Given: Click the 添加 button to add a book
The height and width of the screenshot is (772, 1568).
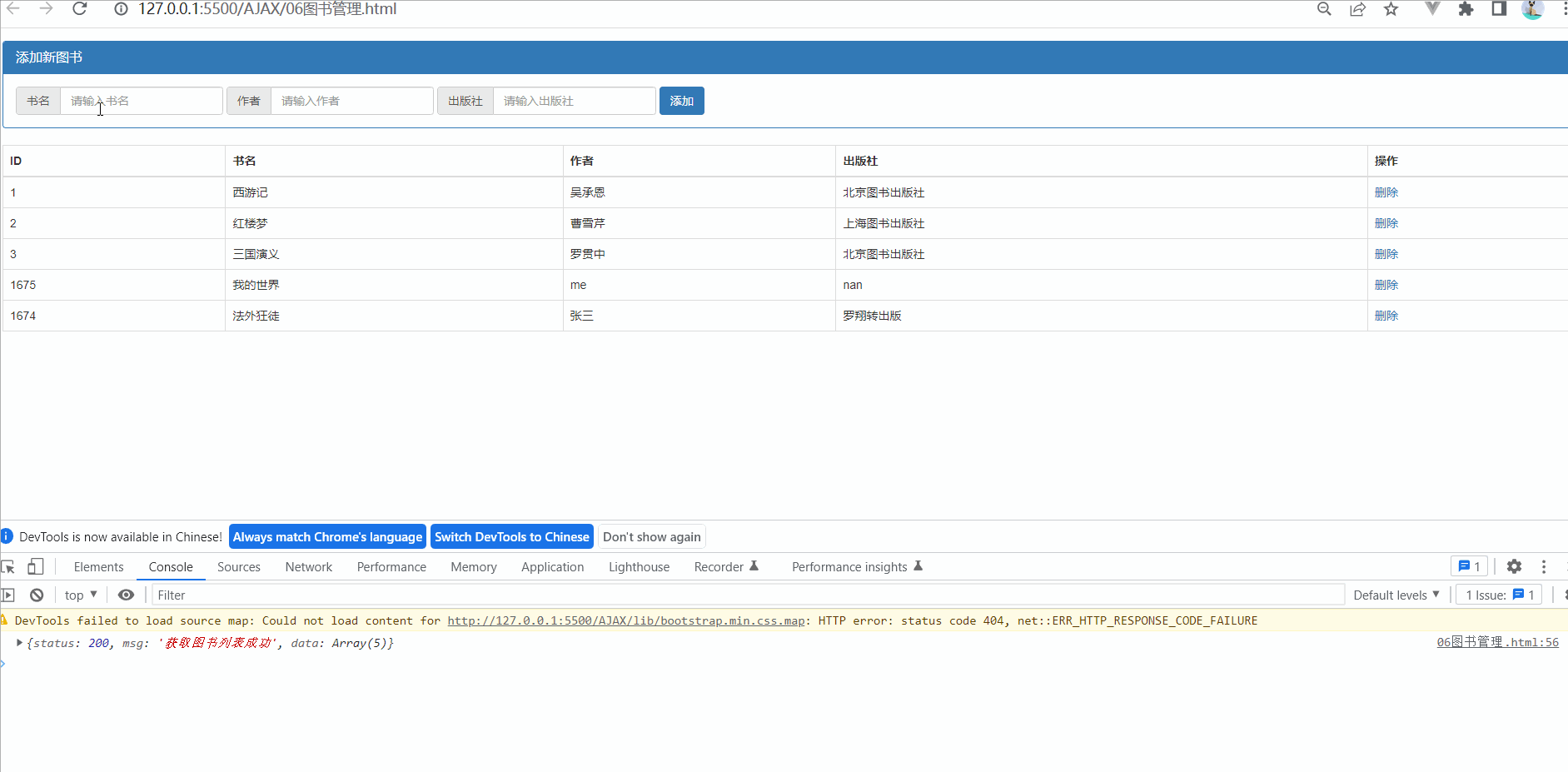Looking at the screenshot, I should (681, 101).
